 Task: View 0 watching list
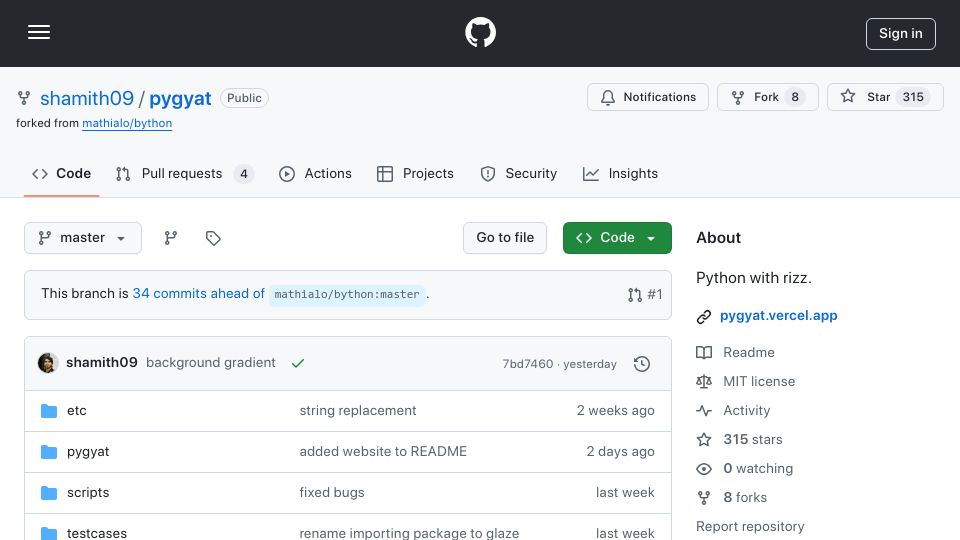point(758,468)
